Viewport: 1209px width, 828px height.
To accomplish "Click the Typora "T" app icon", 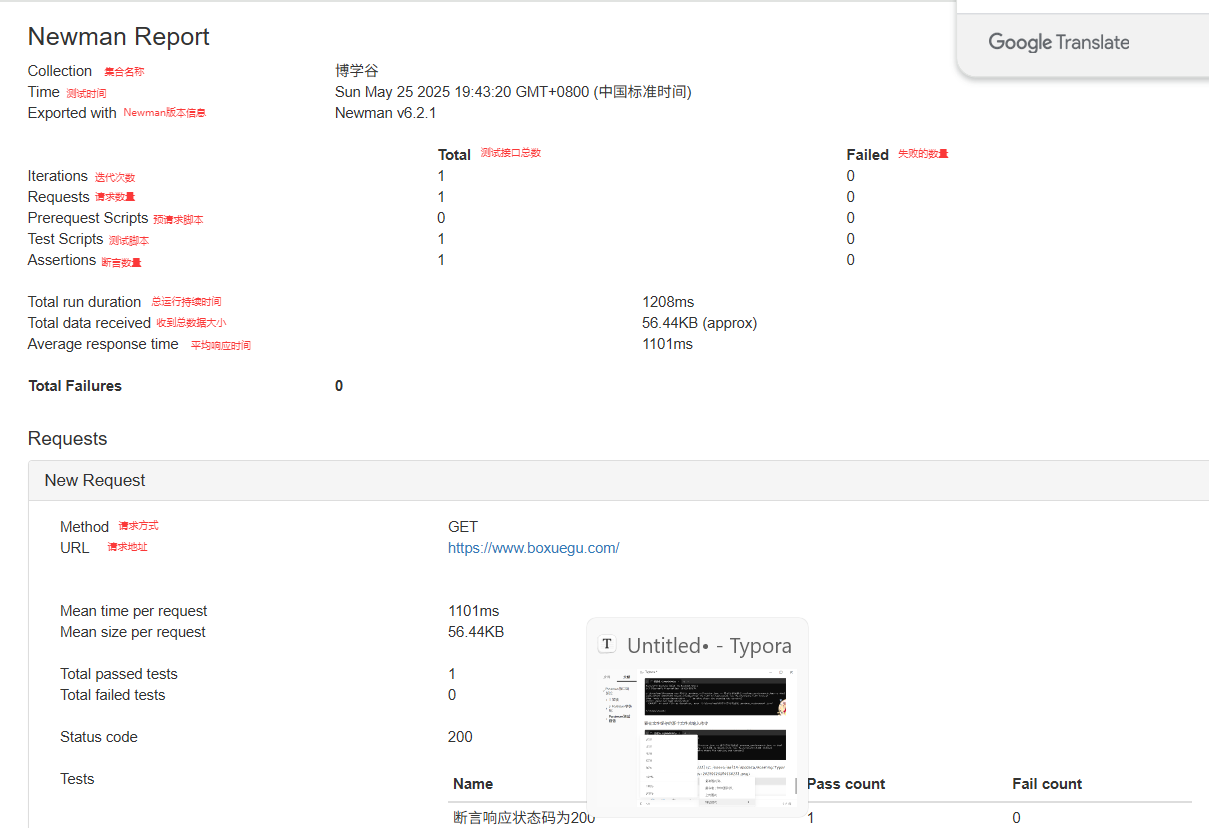I will [x=607, y=644].
